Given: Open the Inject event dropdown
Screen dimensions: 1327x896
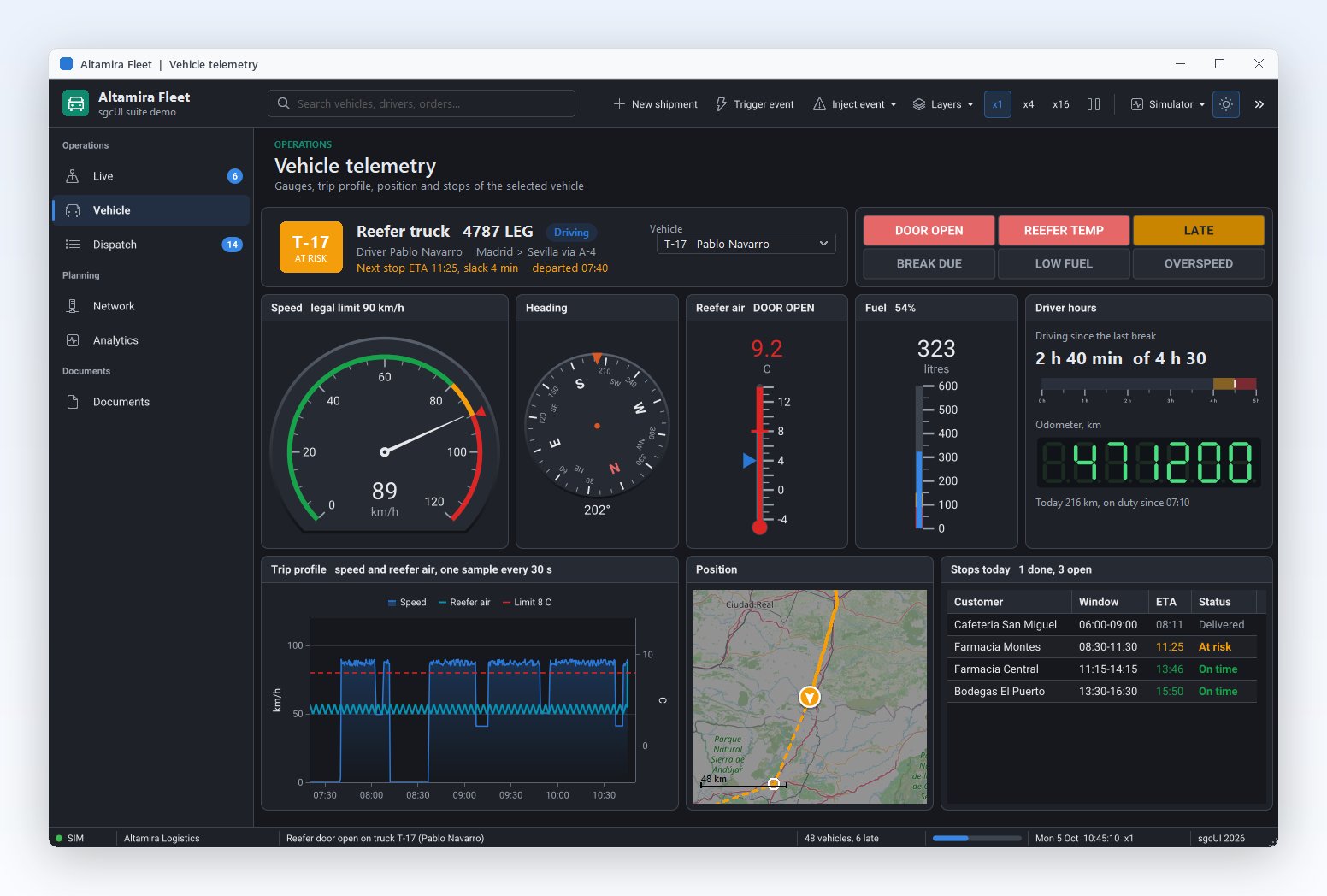Looking at the screenshot, I should [855, 104].
